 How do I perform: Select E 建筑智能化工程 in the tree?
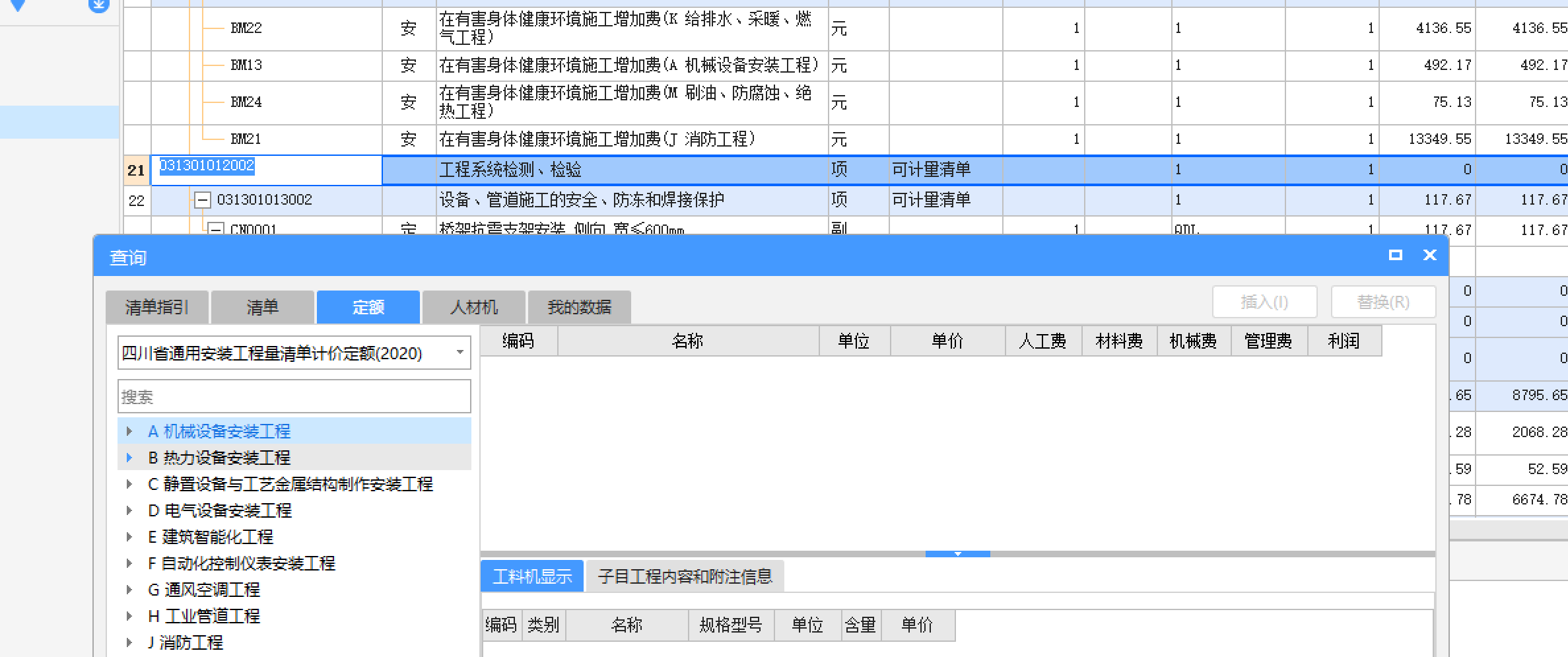click(x=211, y=537)
